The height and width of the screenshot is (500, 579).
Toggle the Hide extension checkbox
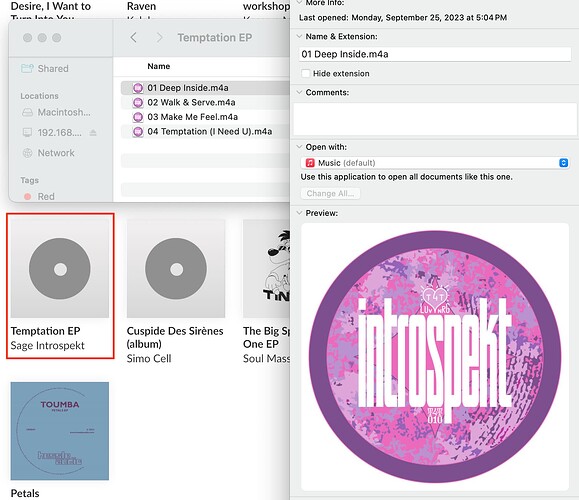[x=305, y=73]
